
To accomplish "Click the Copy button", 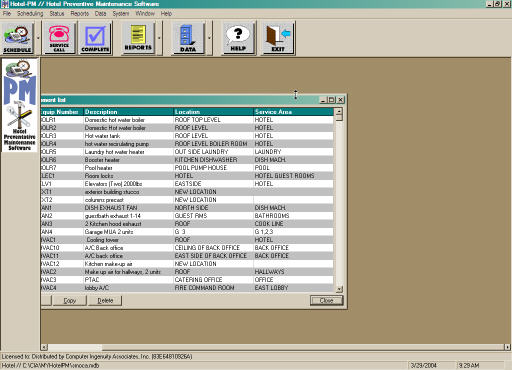I will pos(70,301).
